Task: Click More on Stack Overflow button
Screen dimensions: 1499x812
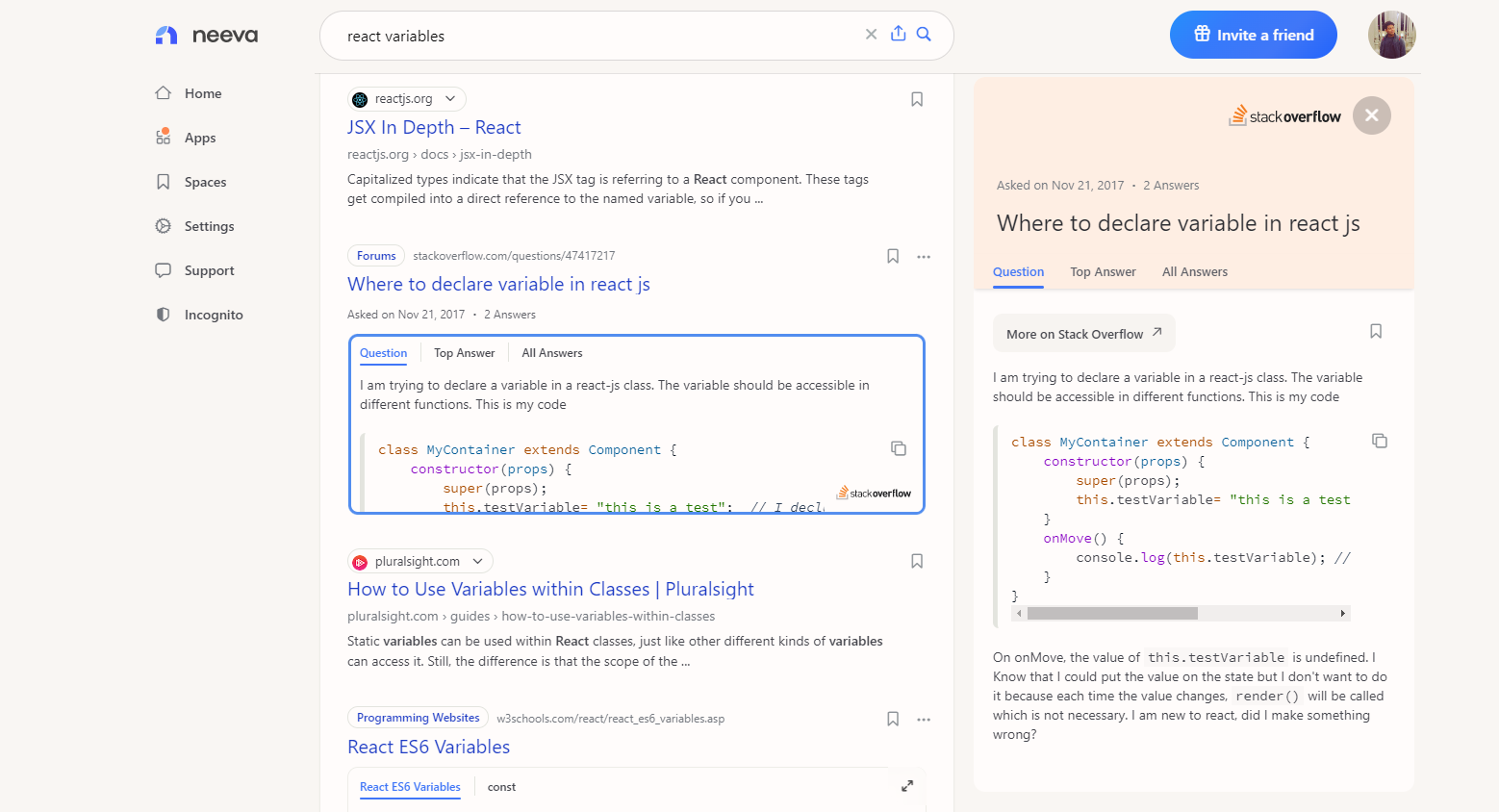Action: (x=1084, y=333)
